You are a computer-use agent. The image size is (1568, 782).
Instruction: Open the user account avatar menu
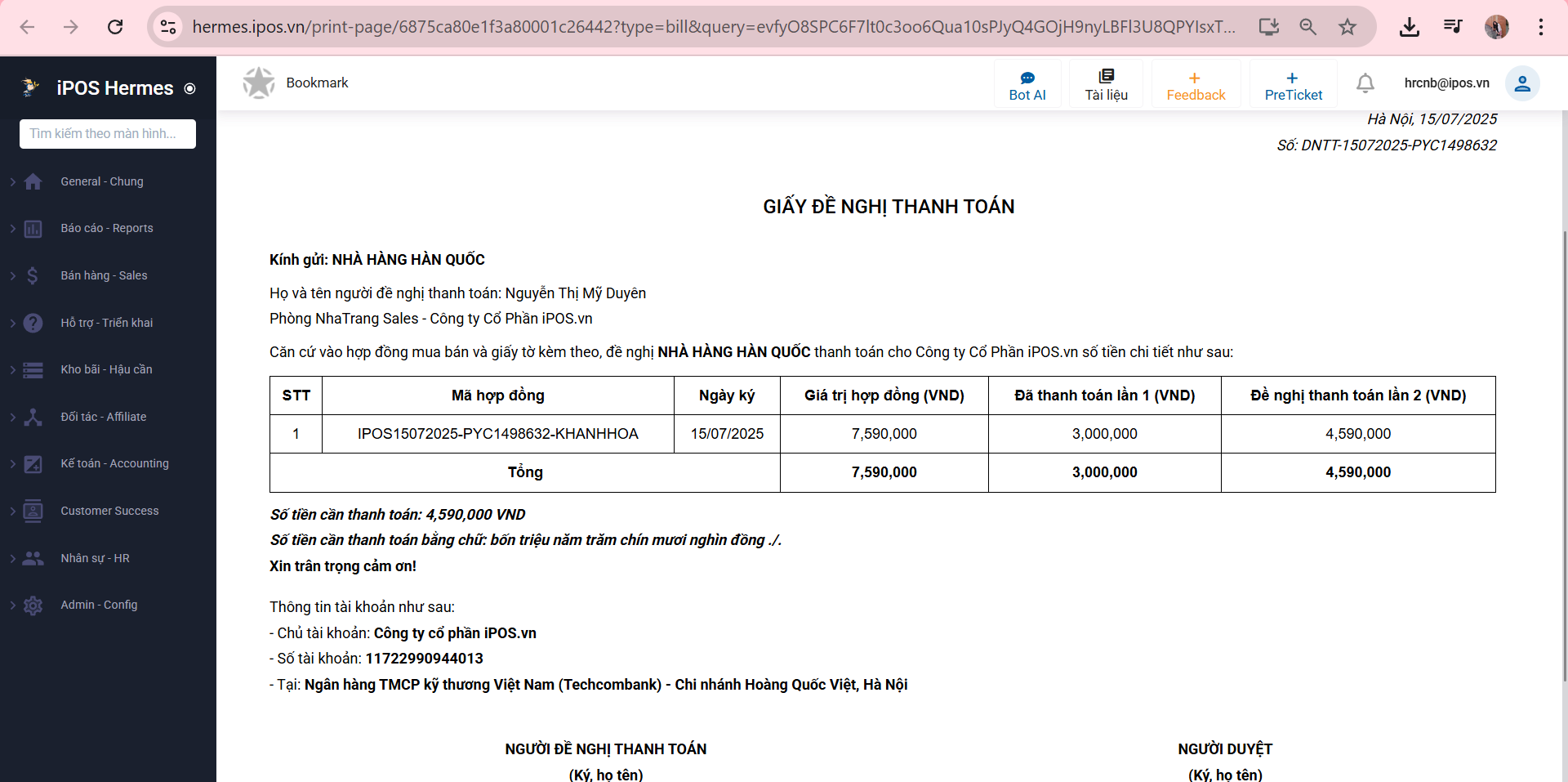point(1522,83)
